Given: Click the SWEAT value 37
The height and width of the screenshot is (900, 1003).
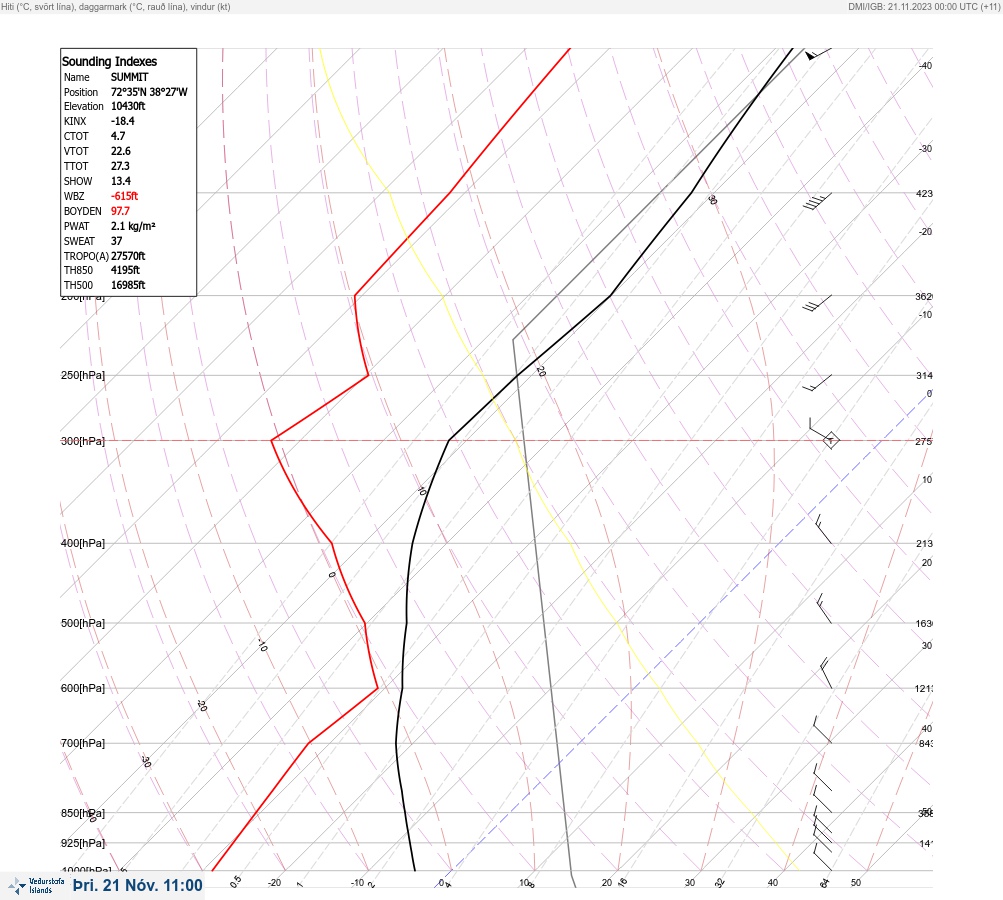Looking at the screenshot, I should click(x=116, y=241).
